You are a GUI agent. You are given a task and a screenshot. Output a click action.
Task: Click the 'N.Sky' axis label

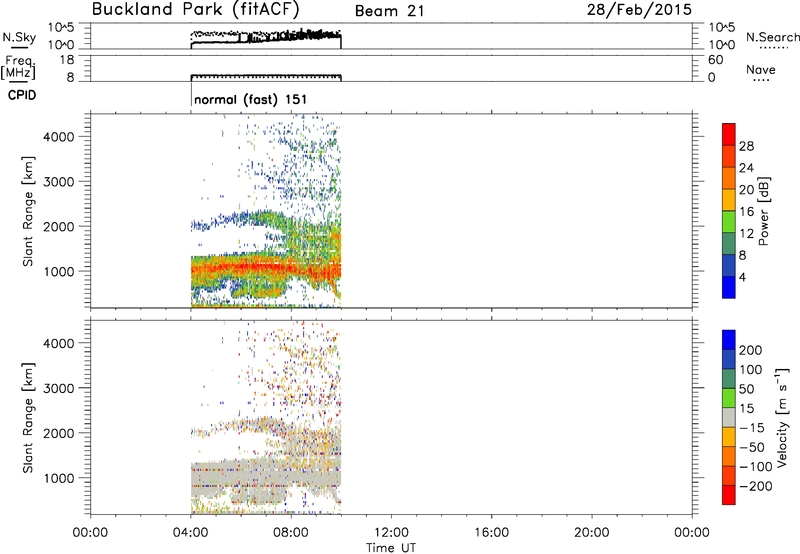[19, 37]
